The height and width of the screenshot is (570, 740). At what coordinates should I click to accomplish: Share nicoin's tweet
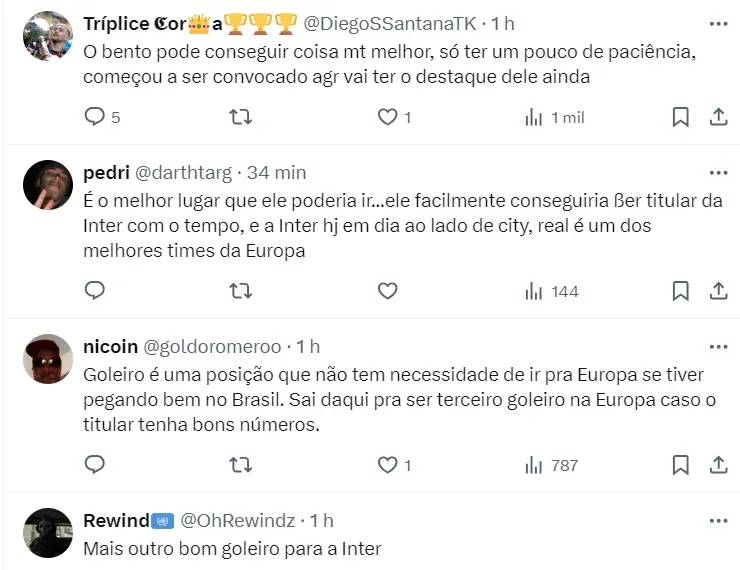pyautogui.click(x=718, y=465)
